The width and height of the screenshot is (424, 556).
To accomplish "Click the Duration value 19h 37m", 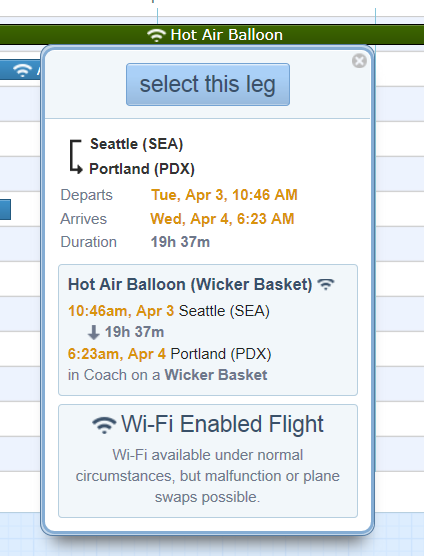I will pos(180,242).
